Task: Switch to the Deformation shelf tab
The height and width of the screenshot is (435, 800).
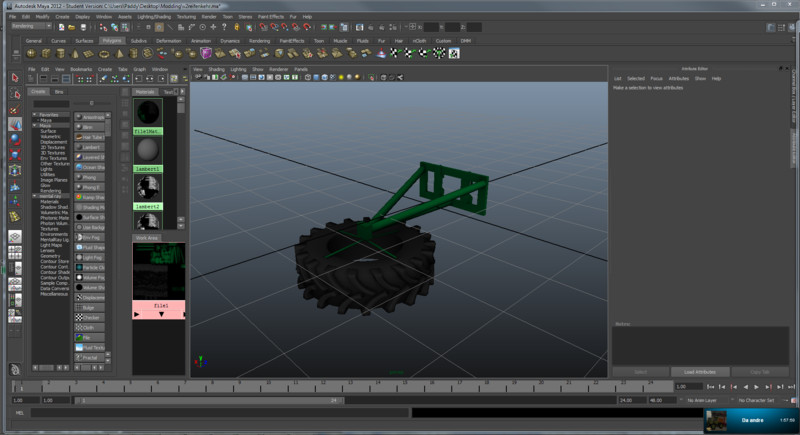Action: (168, 41)
